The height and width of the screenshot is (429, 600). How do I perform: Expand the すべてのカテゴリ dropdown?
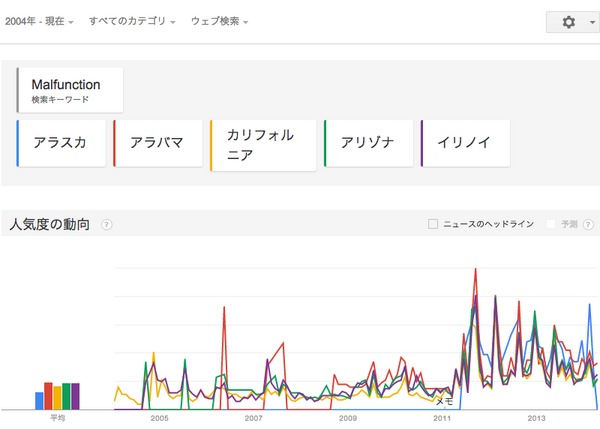point(132,21)
